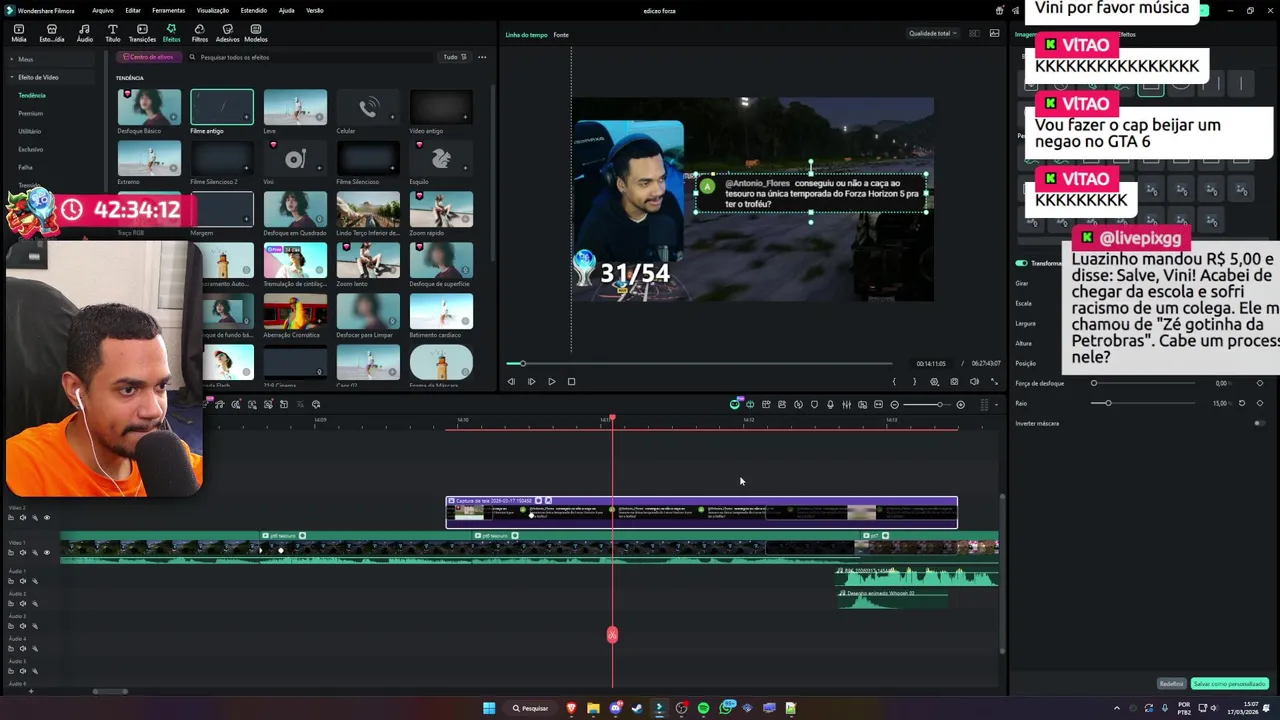Open the Transições tab
Screen dimensions: 1280x720
142,33
